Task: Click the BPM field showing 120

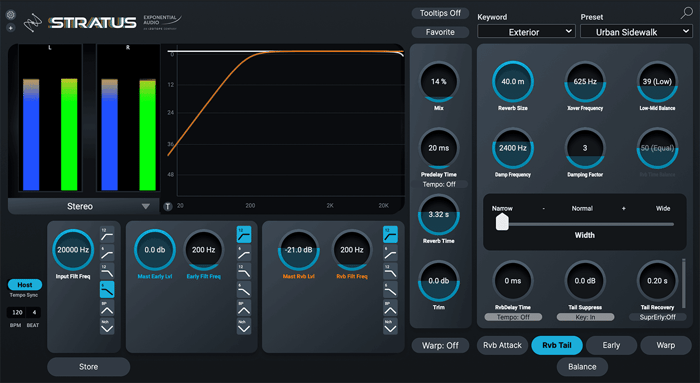Action: [x=17, y=312]
